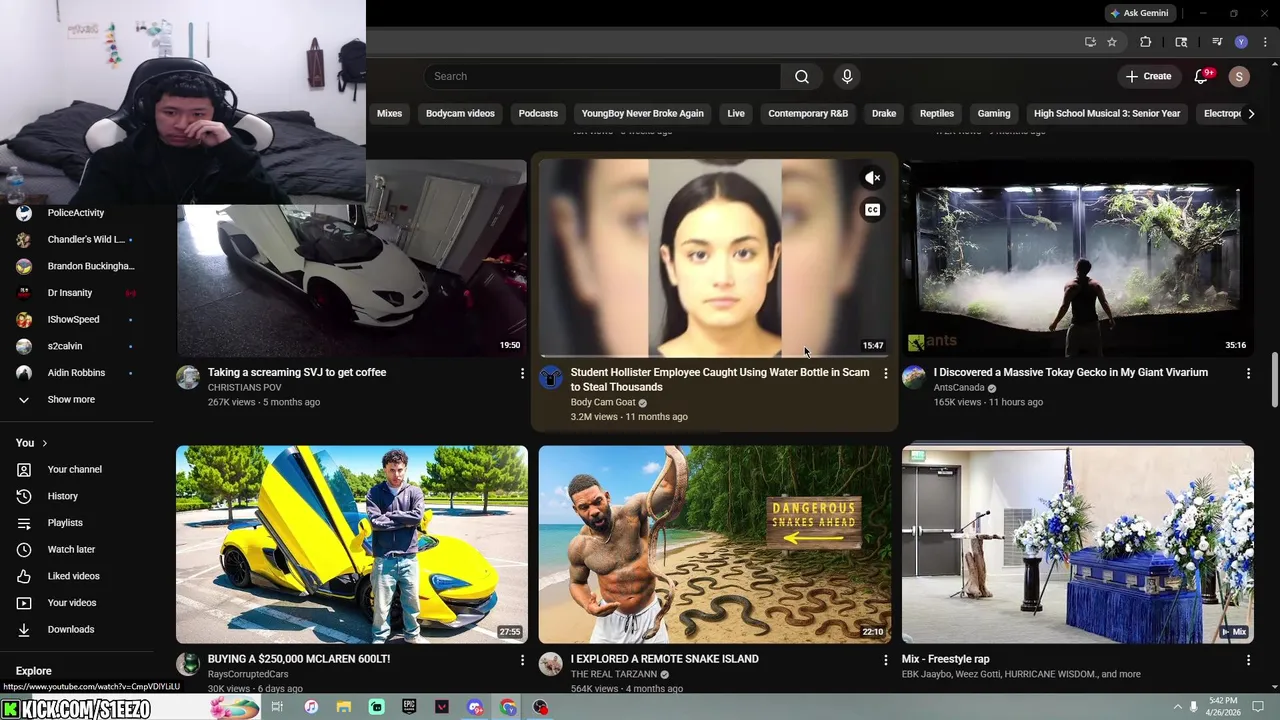Image resolution: width=1280 pixels, height=720 pixels.
Task: Open Chrome in the taskbar
Action: [508, 707]
